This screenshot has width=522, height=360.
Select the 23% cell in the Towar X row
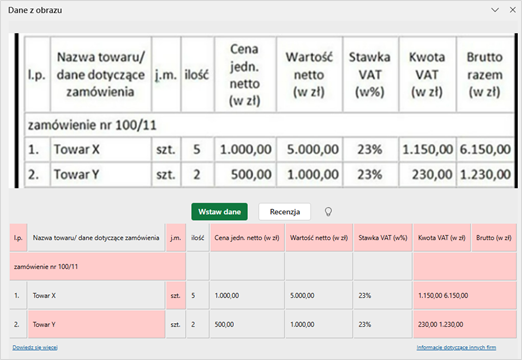pyautogui.click(x=383, y=295)
